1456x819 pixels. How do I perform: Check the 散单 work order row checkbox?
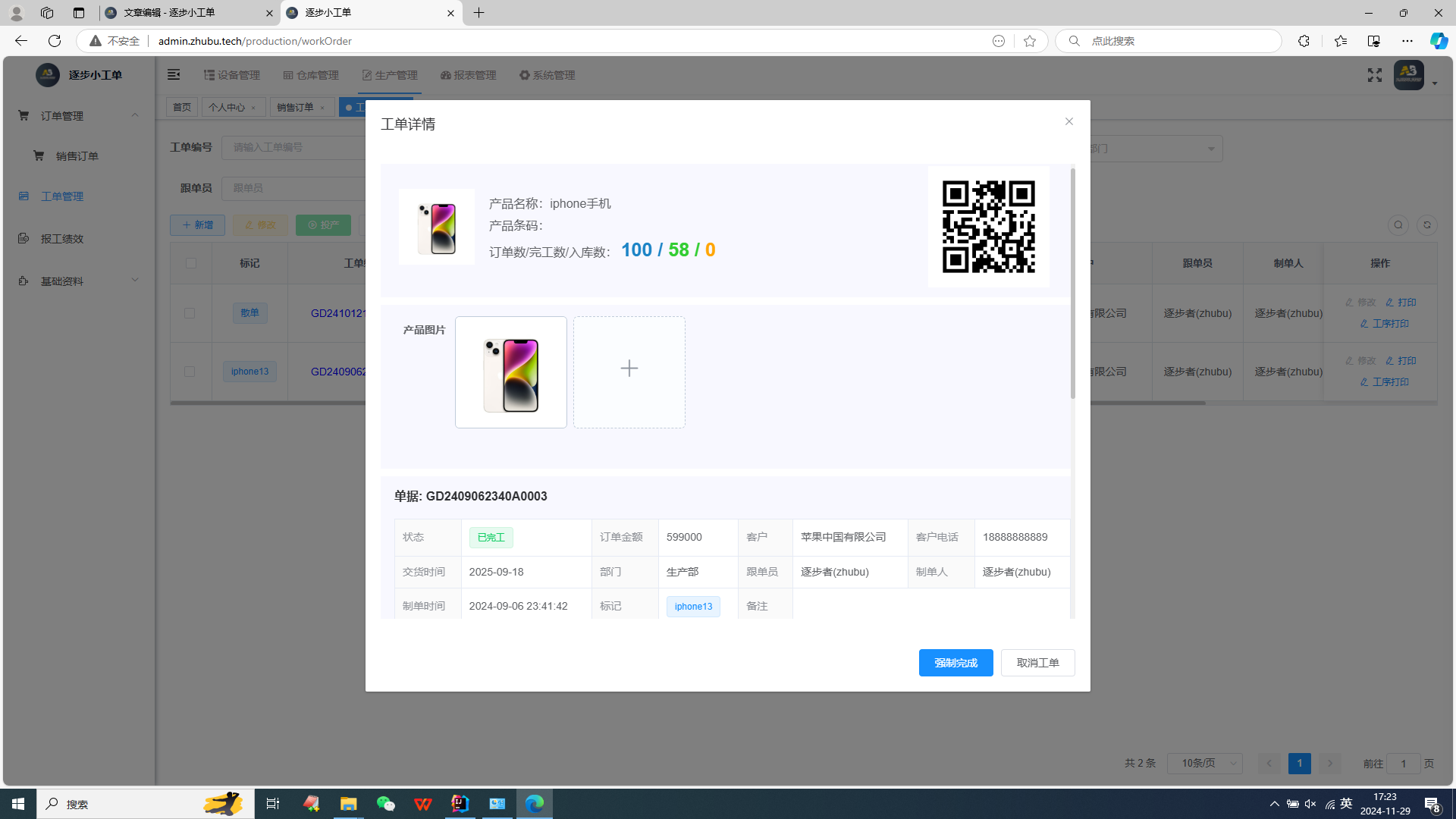[x=190, y=313]
